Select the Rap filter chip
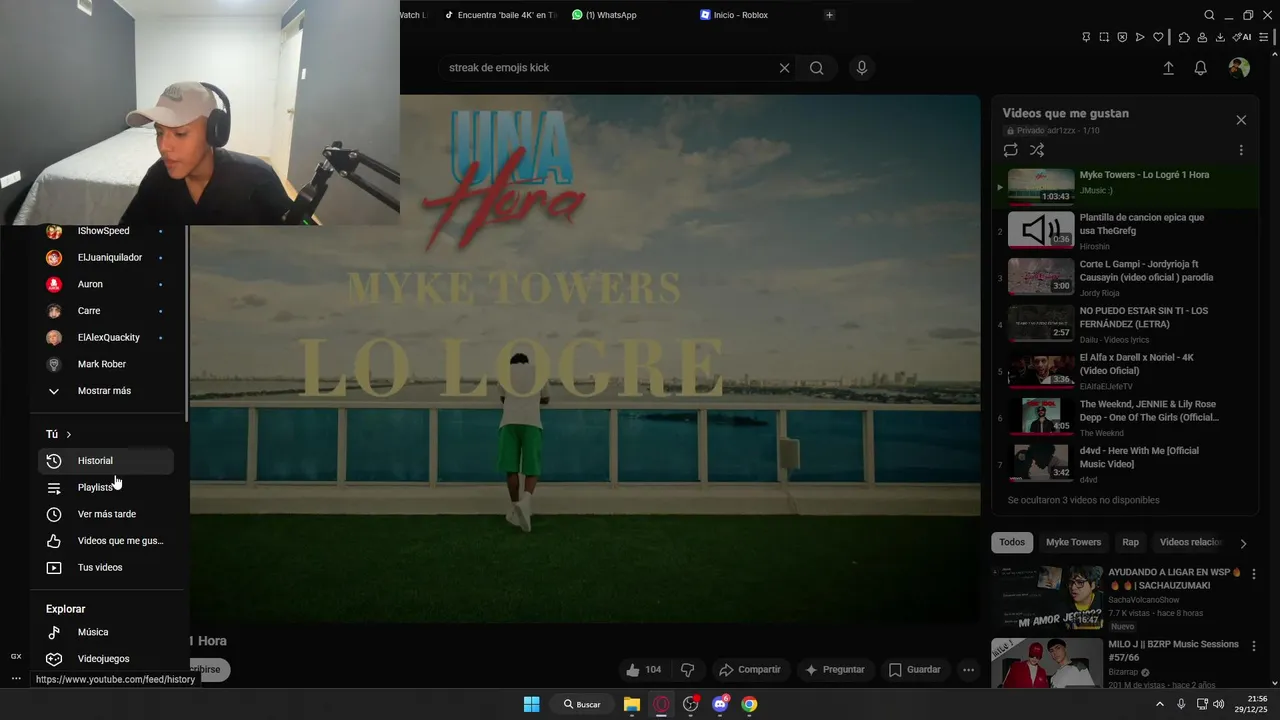The height and width of the screenshot is (720, 1280). (1130, 542)
